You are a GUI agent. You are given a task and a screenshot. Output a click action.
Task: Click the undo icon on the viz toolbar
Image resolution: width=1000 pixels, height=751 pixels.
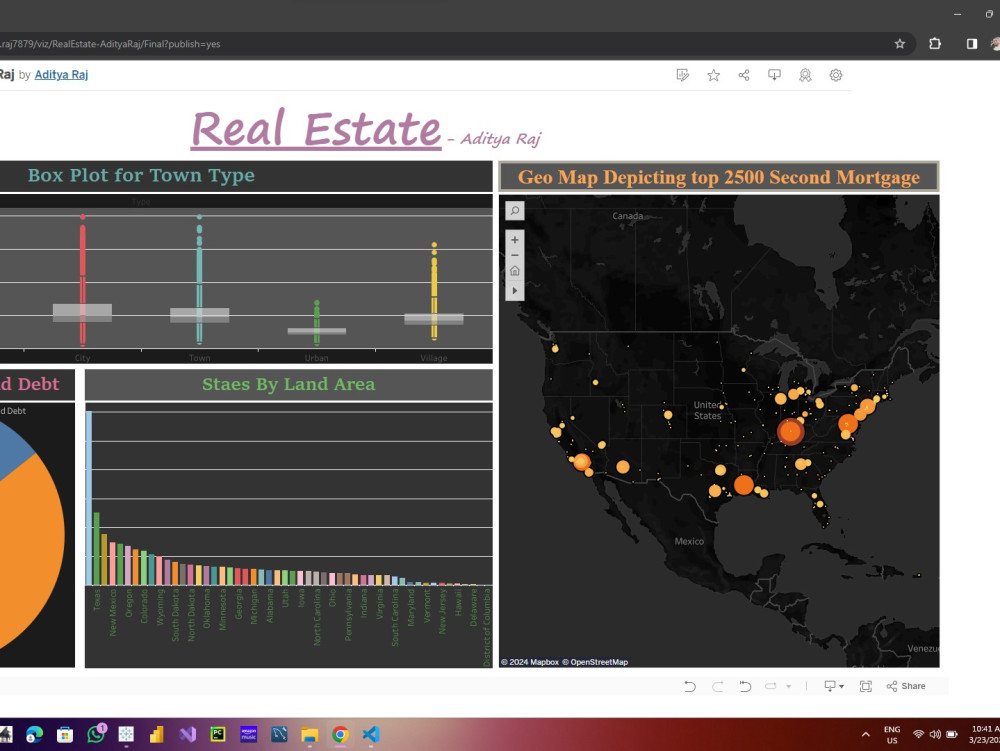point(689,686)
